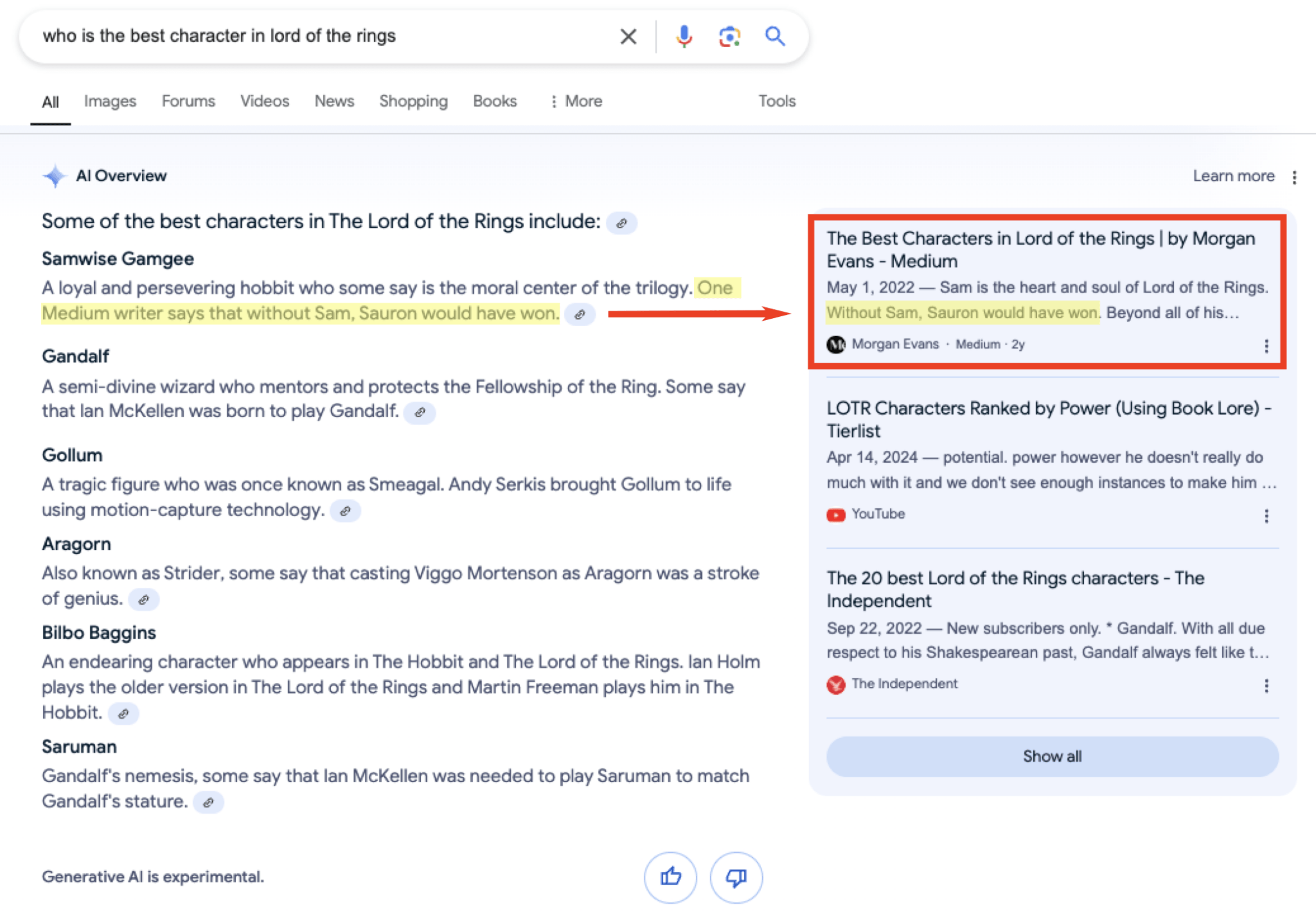Clear the search query with the X icon
The image size is (1316, 919).
(x=628, y=37)
